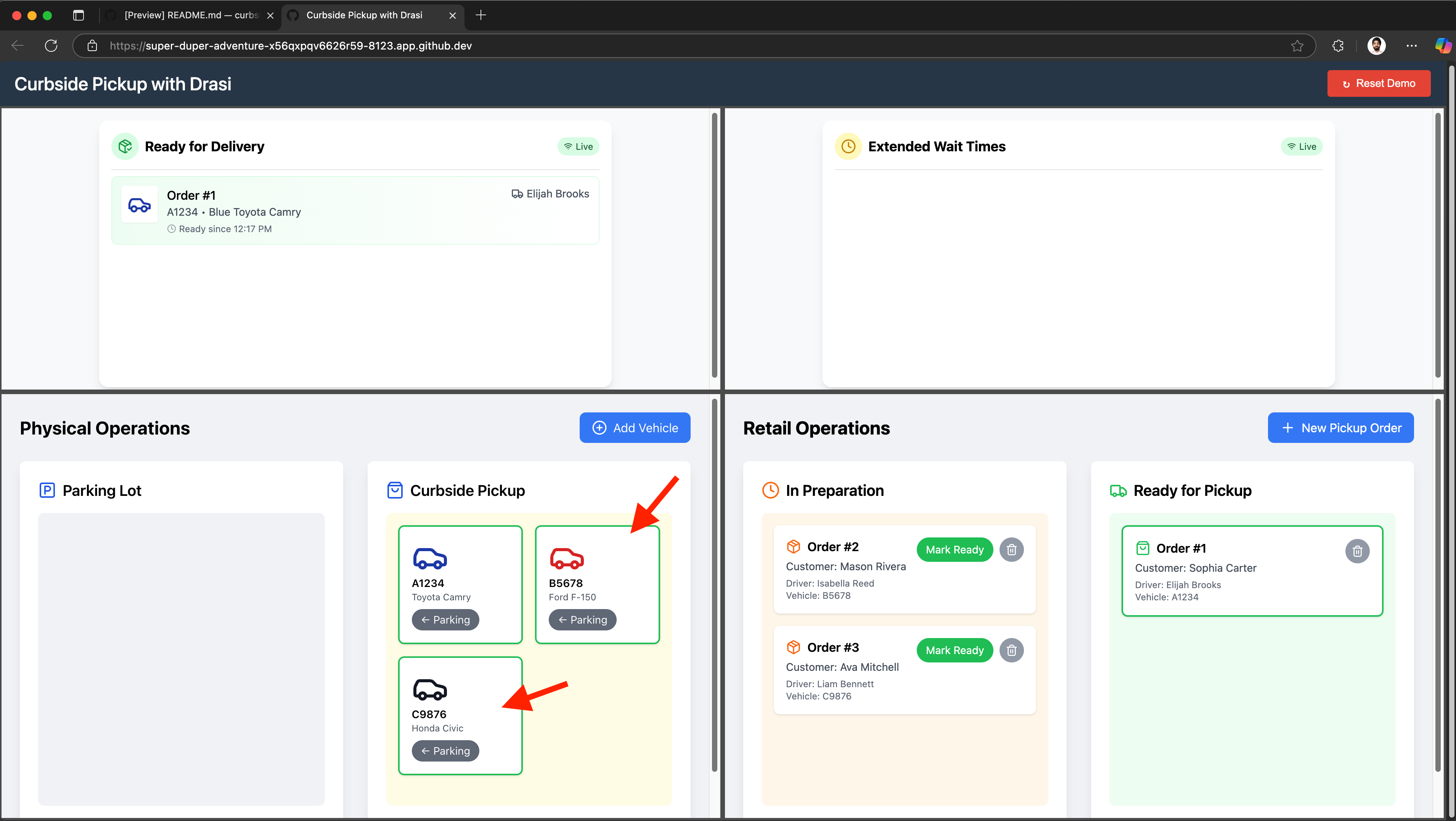Open a new browser tab

pyautogui.click(x=481, y=15)
